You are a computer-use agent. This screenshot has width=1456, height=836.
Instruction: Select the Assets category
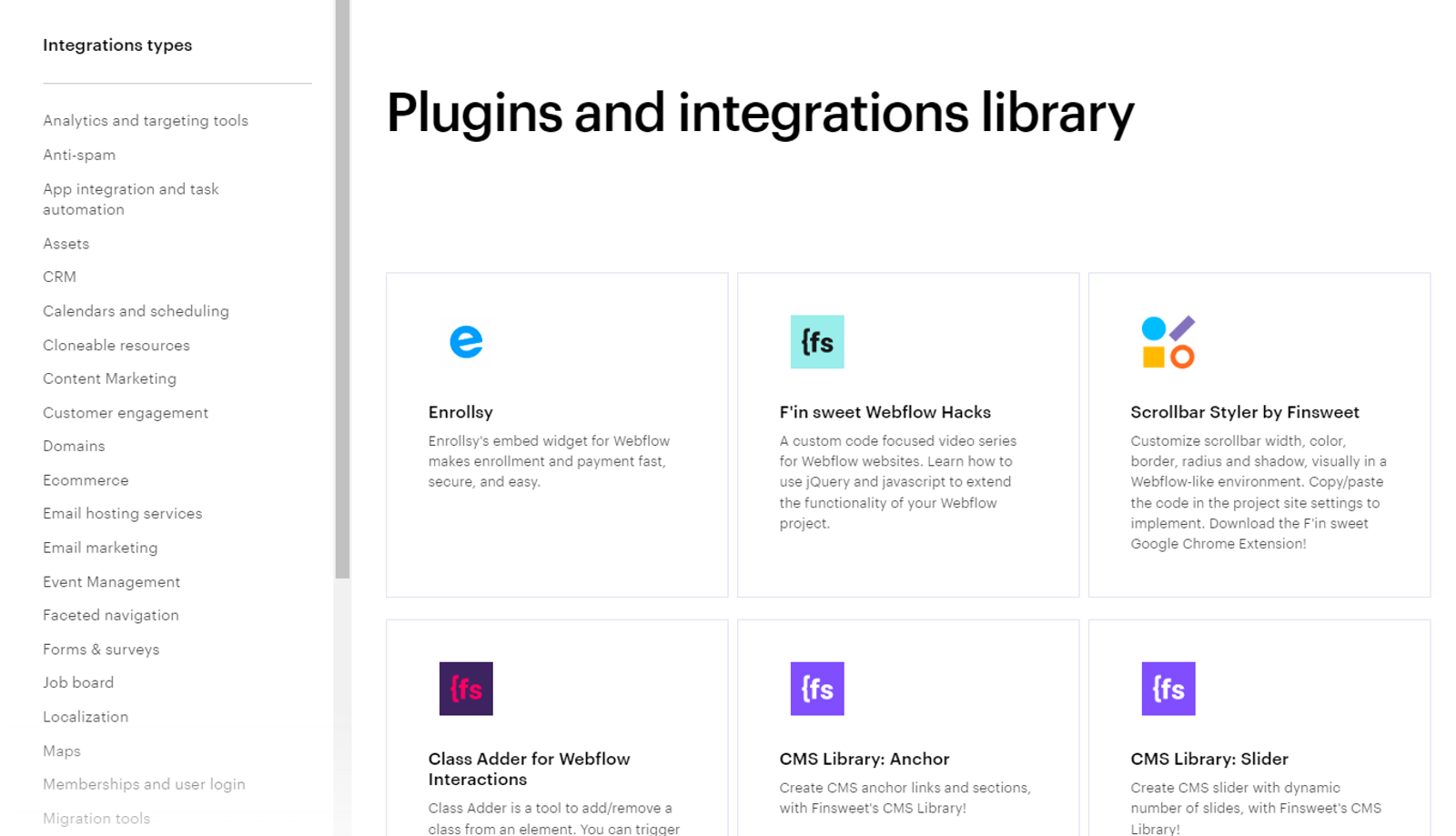(x=66, y=244)
